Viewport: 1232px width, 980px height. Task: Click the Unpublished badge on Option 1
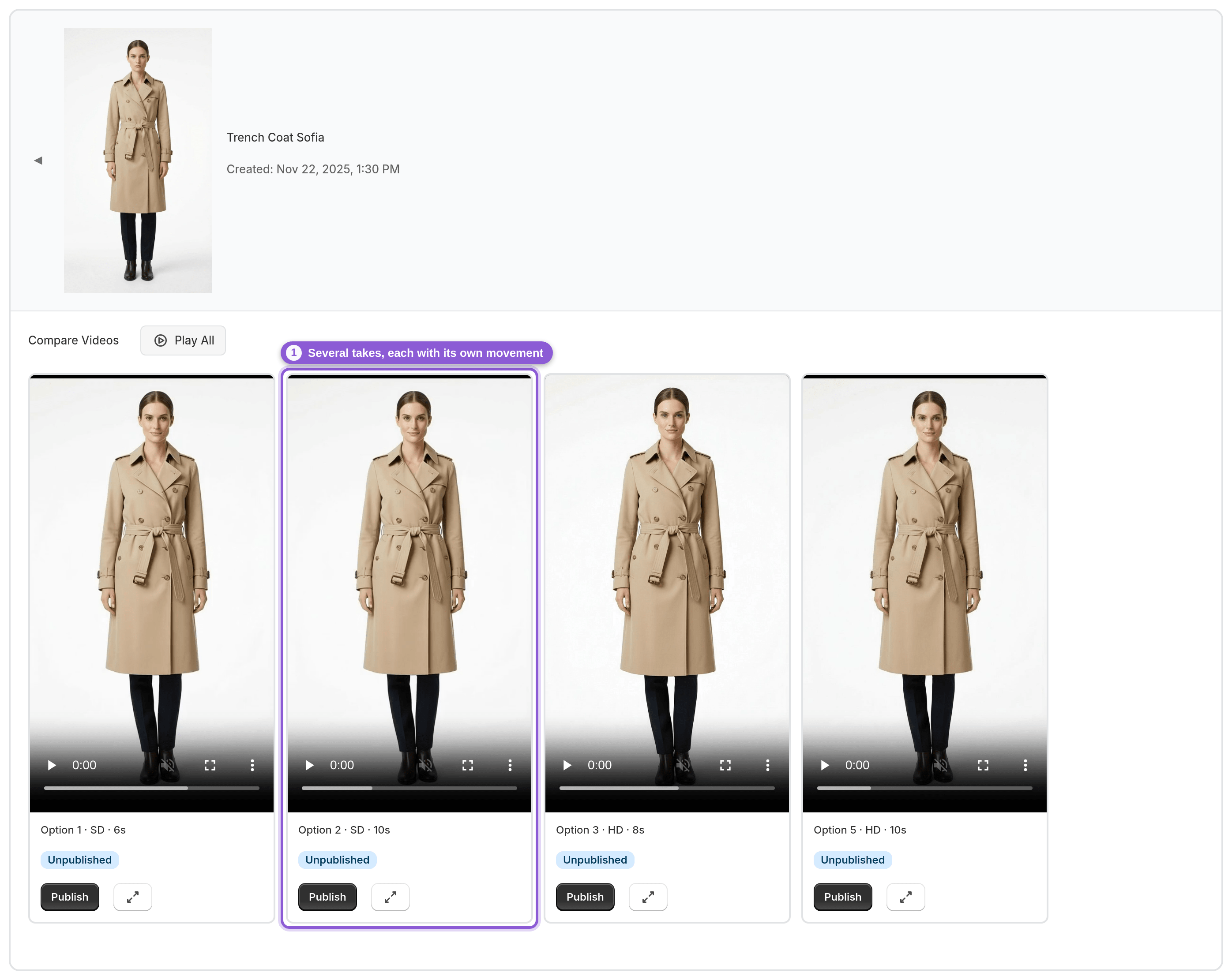79,860
